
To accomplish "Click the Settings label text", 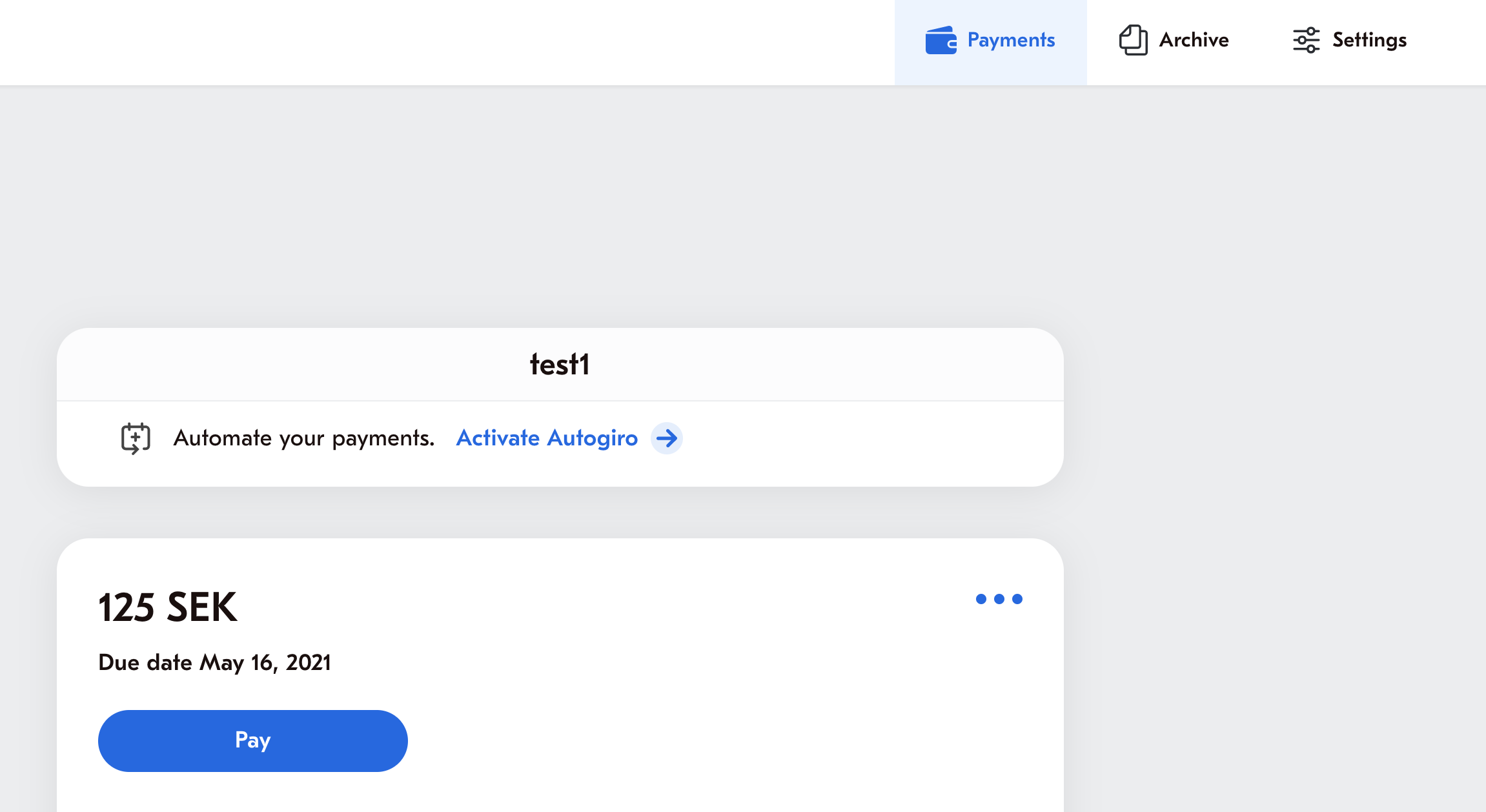I will click(x=1369, y=40).
